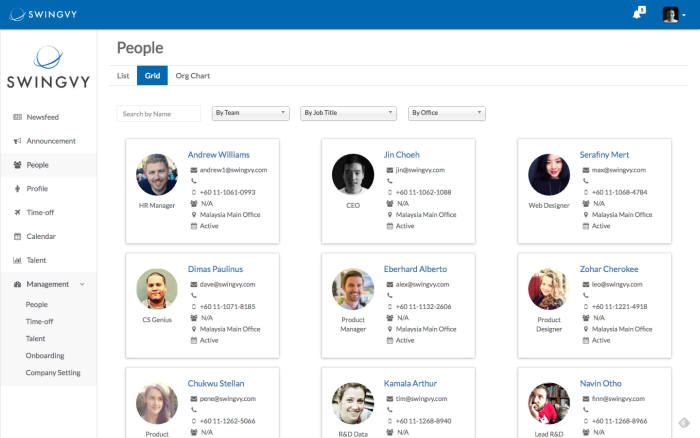The height and width of the screenshot is (438, 700).
Task: Click envelope icon beside tim@swingvy.com
Action: click(390, 399)
